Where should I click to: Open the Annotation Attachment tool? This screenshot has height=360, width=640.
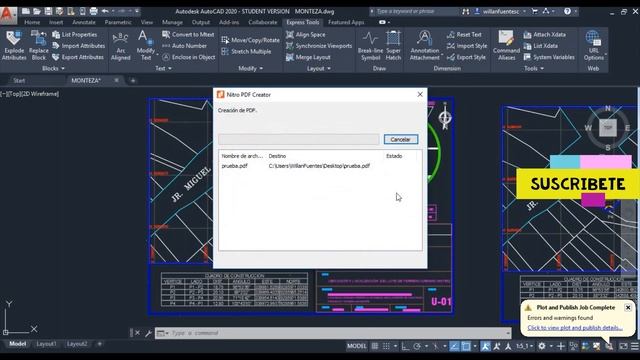pos(424,46)
